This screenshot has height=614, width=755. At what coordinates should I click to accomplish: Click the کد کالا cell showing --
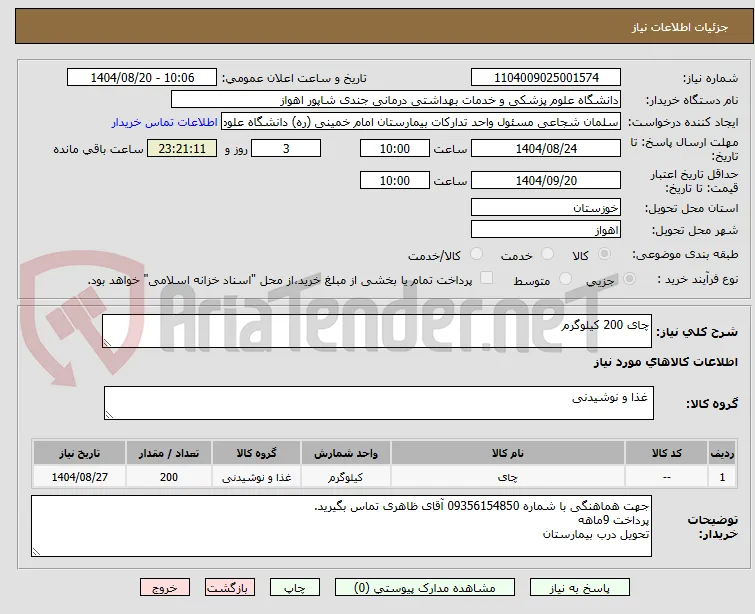pyautogui.click(x=666, y=477)
